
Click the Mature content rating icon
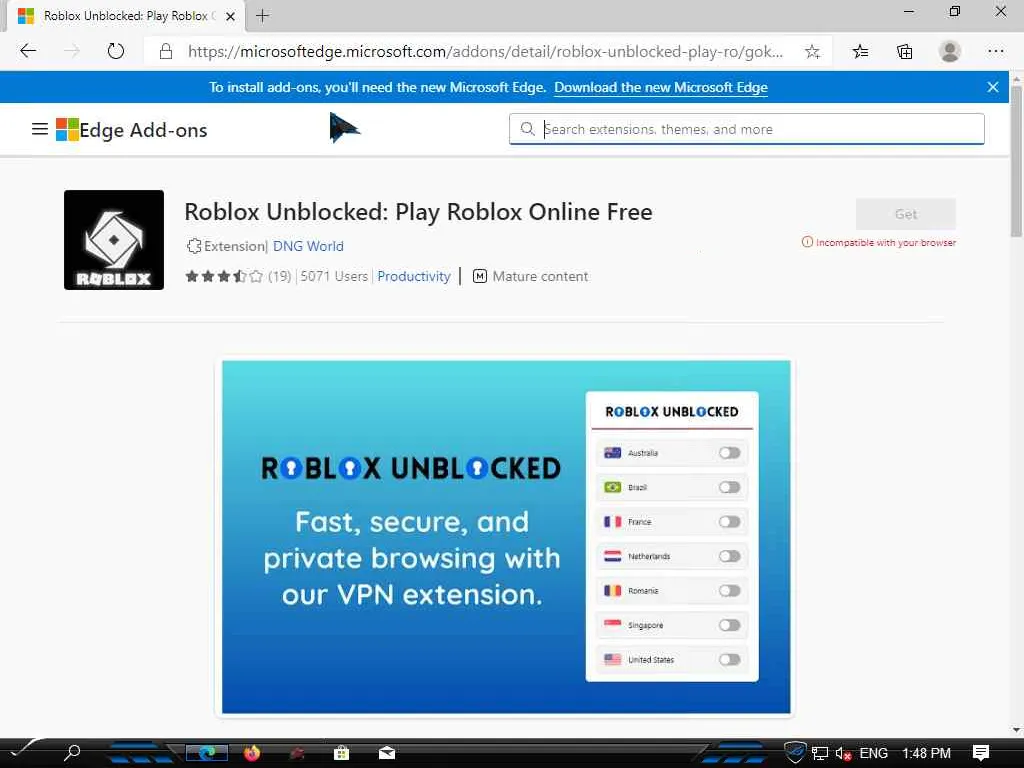pos(479,276)
